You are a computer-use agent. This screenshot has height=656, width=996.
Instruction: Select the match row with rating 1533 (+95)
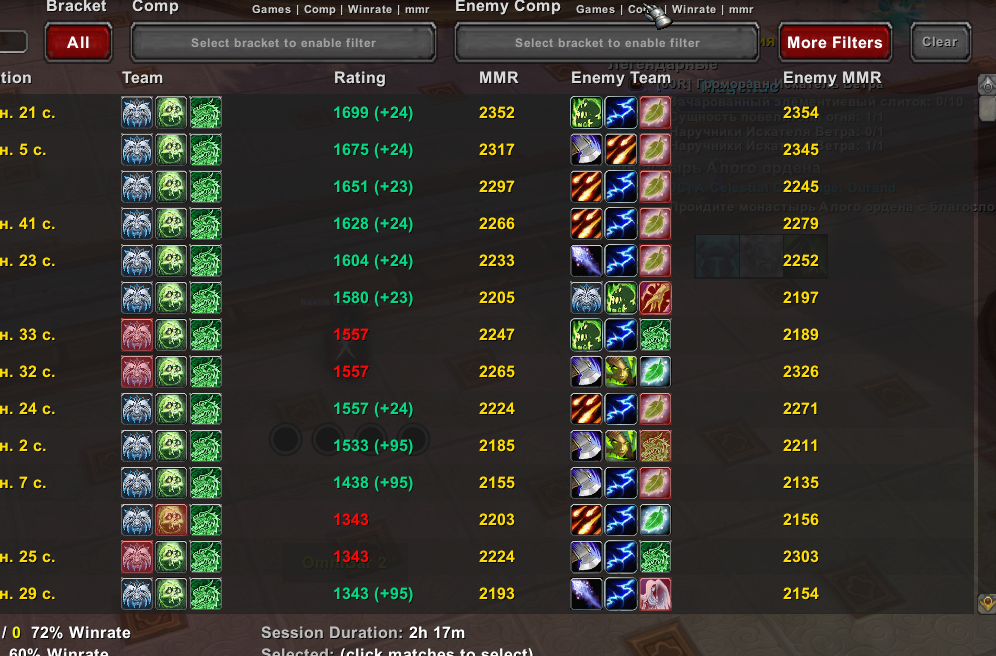488,446
